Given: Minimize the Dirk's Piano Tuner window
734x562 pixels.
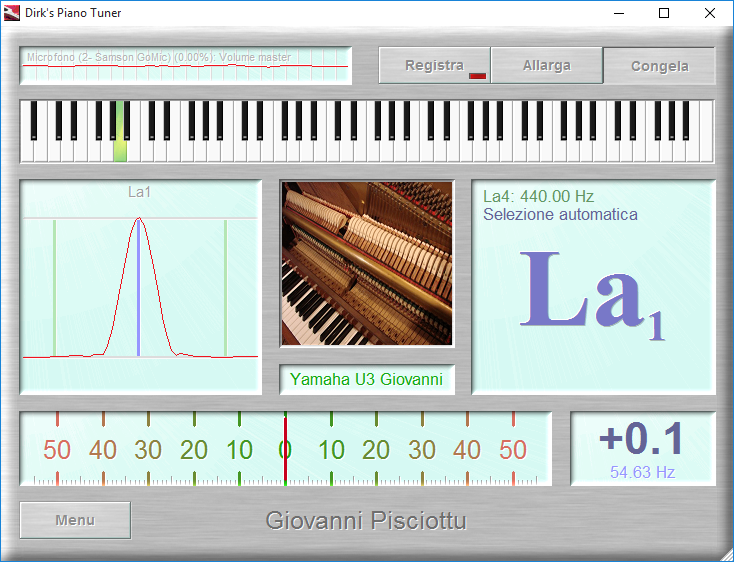Looking at the screenshot, I should 619,13.
